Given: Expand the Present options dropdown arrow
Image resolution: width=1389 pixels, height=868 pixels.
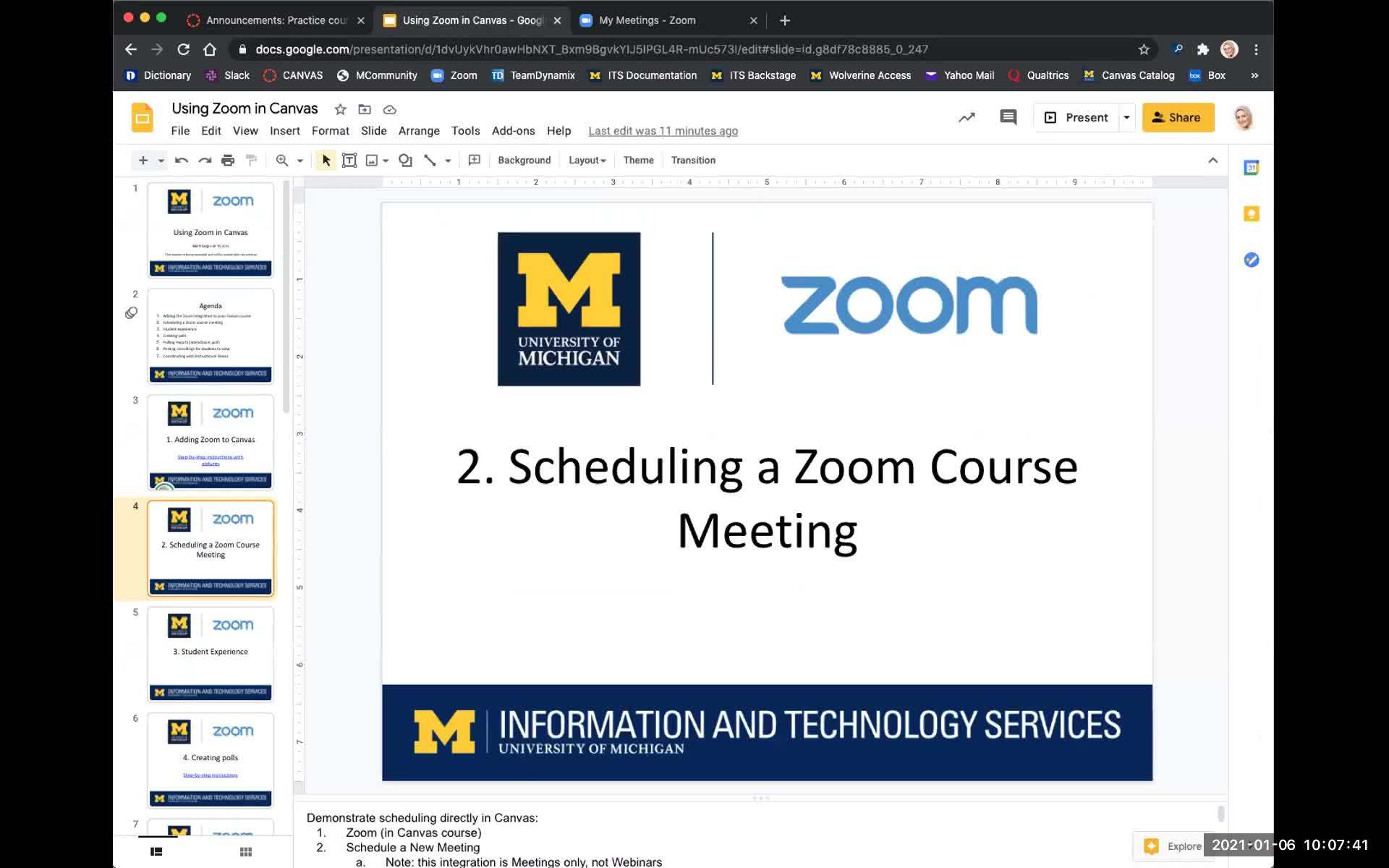Looking at the screenshot, I should pos(1126,117).
